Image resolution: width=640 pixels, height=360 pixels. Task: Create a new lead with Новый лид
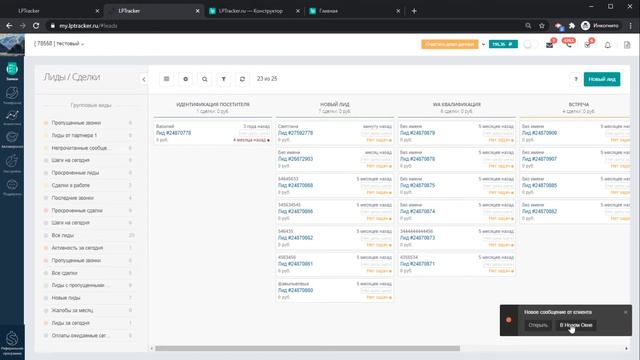point(602,79)
